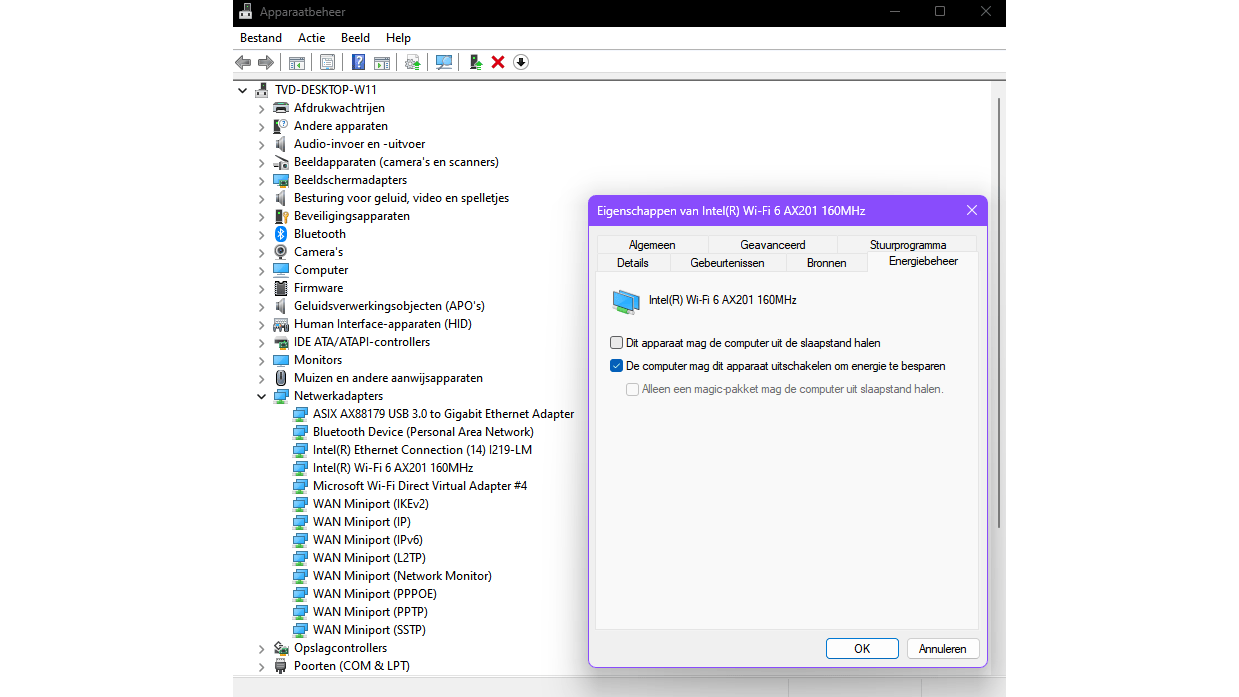Click the Apparaatbeheer vertical scrollbar
1239x697 pixels.
(999, 313)
